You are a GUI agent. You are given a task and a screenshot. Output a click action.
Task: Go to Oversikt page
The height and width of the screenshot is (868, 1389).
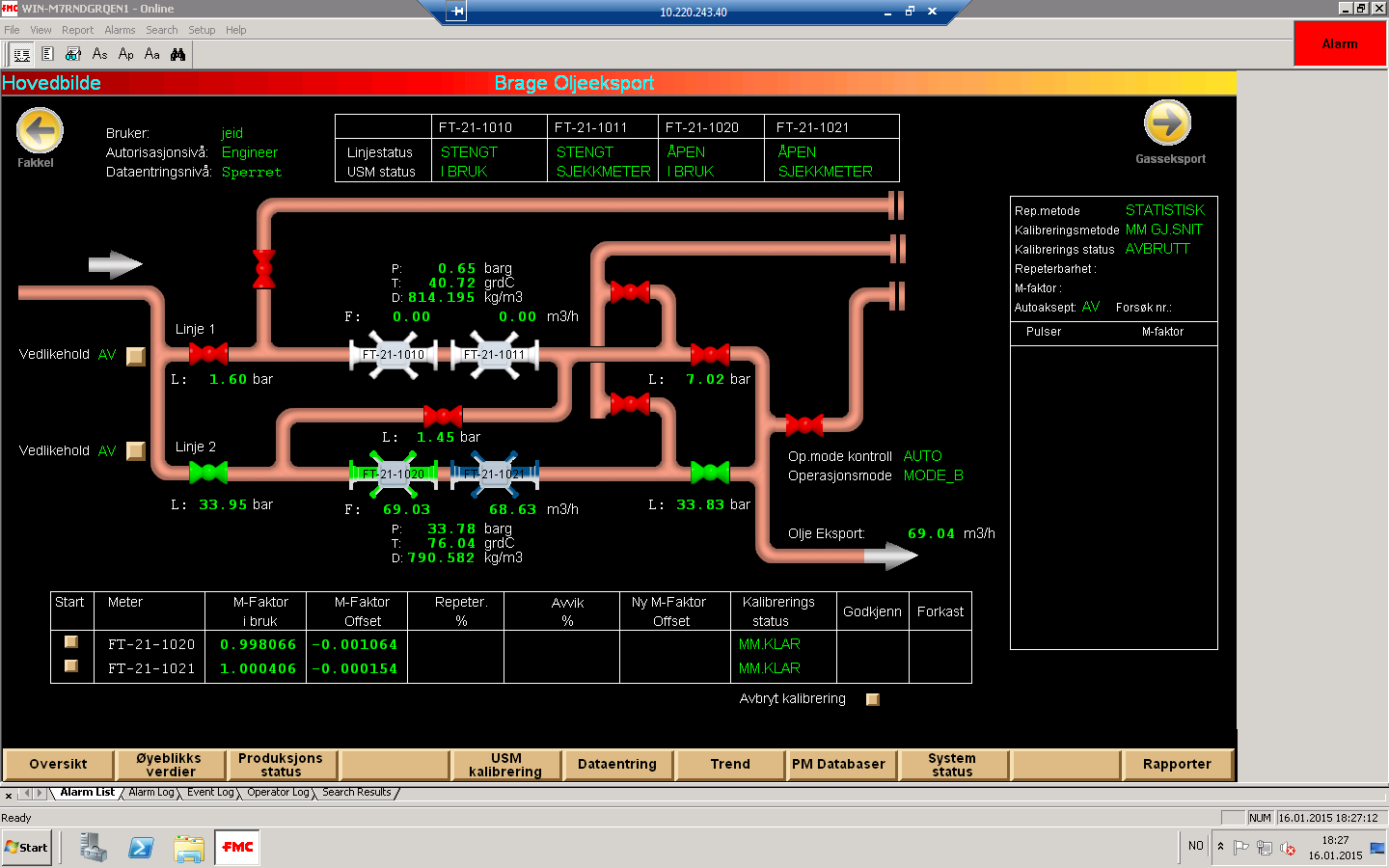coord(59,765)
